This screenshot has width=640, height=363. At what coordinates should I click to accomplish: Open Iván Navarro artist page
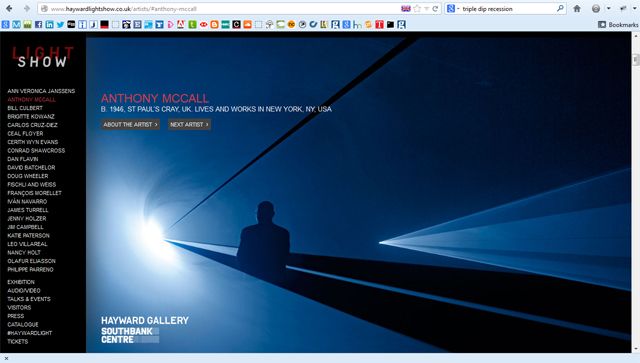point(27,202)
